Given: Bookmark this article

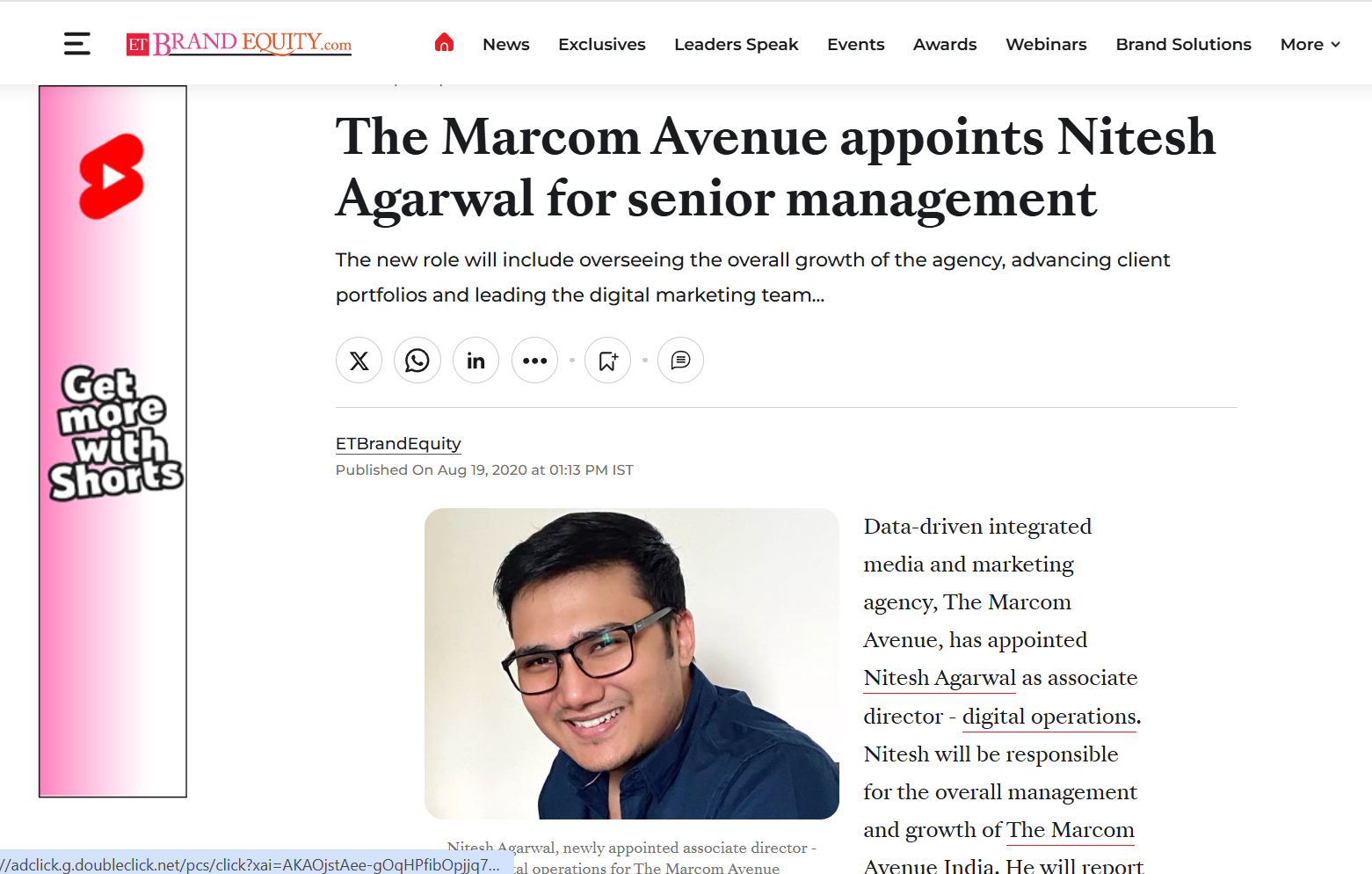Looking at the screenshot, I should (608, 361).
